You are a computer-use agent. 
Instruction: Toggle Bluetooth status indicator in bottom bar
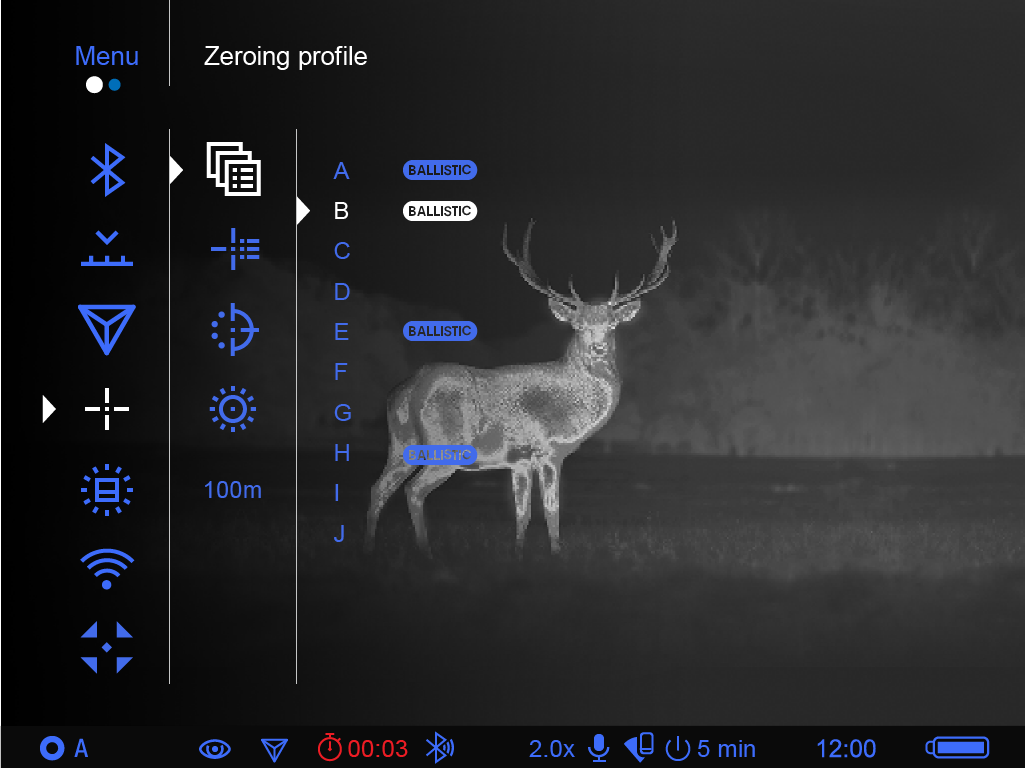[x=439, y=748]
